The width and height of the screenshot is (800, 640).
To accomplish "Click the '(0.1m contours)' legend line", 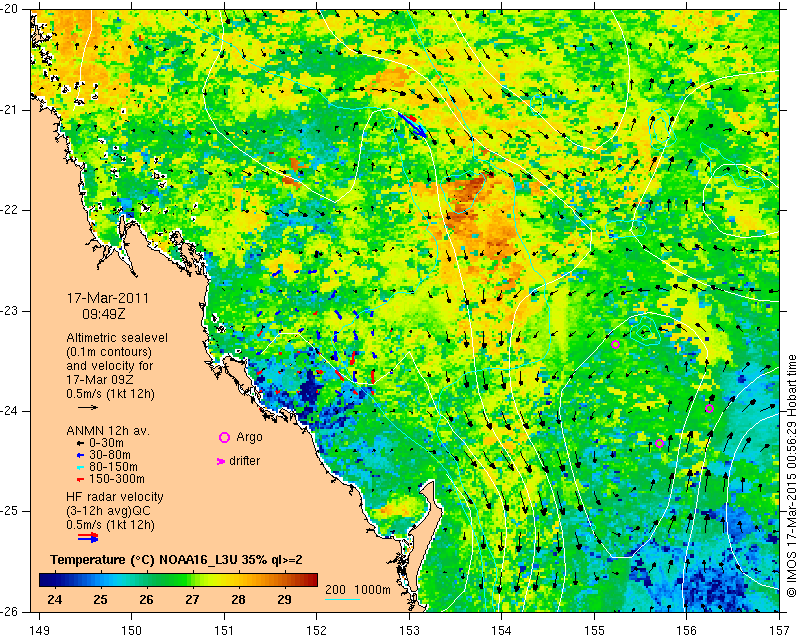I will click(x=109, y=352).
